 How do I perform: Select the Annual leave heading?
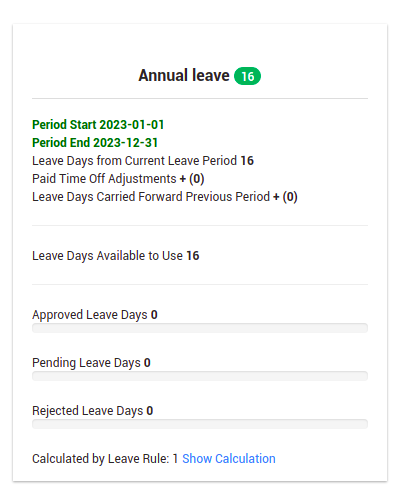184,76
